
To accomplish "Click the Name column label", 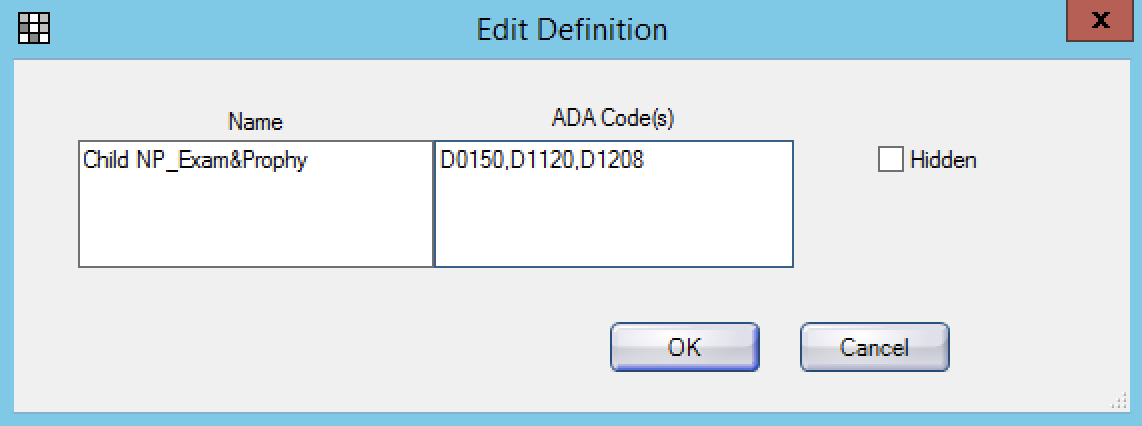I will tap(255, 122).
